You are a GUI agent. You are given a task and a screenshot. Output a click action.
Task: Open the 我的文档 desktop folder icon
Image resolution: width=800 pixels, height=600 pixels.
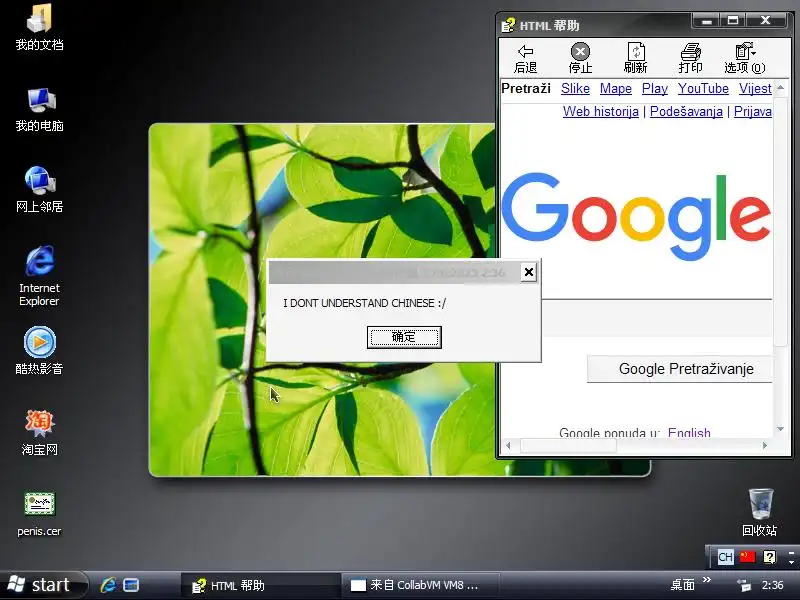[x=39, y=27]
